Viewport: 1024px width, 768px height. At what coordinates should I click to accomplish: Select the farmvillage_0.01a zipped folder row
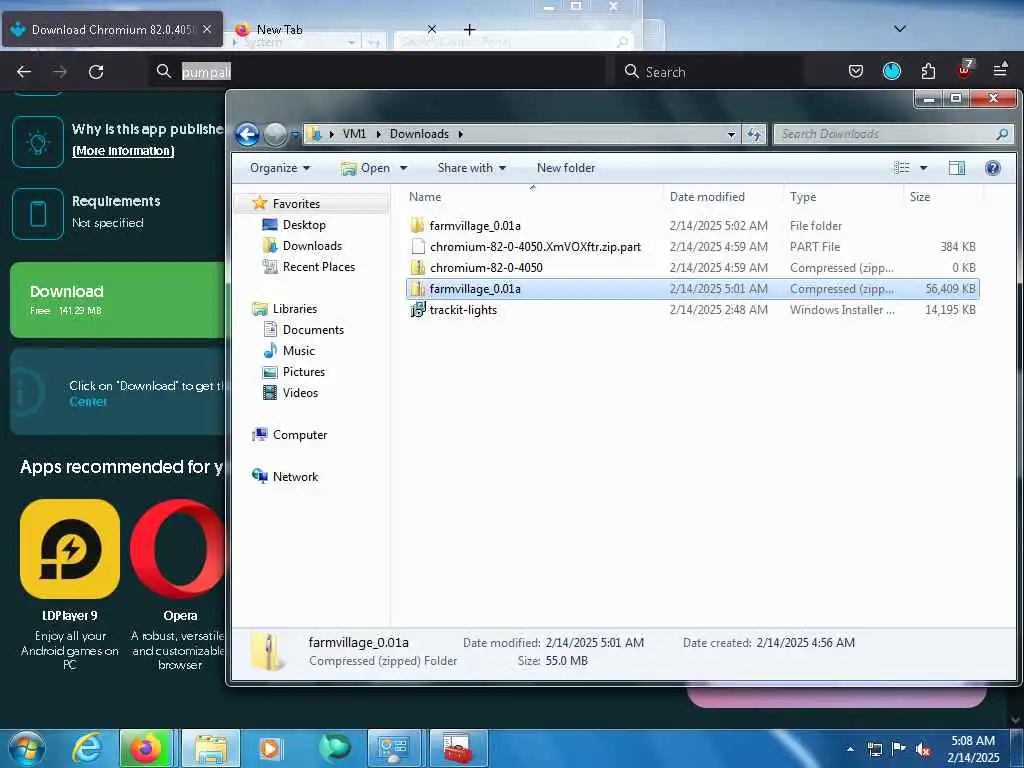[692, 289]
